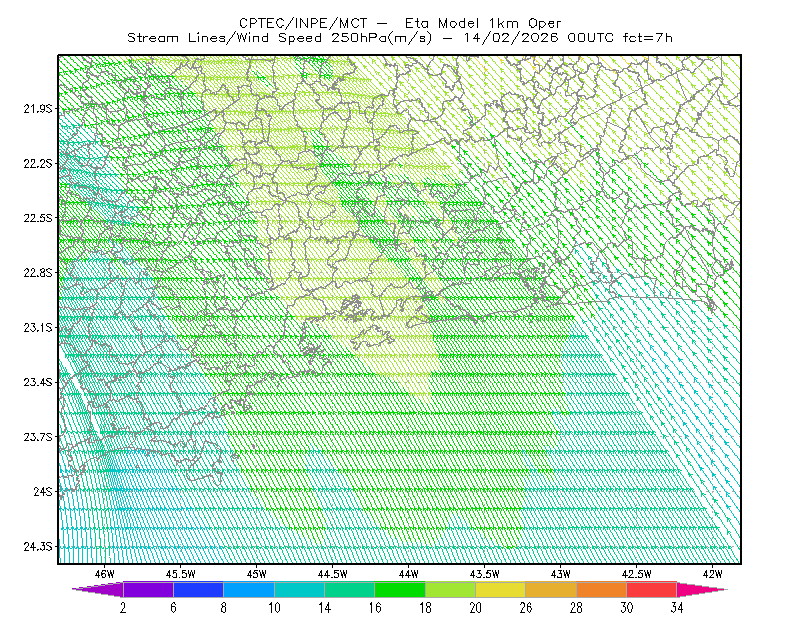
Task: Select the gold color bar segment
Action: click(x=551, y=589)
